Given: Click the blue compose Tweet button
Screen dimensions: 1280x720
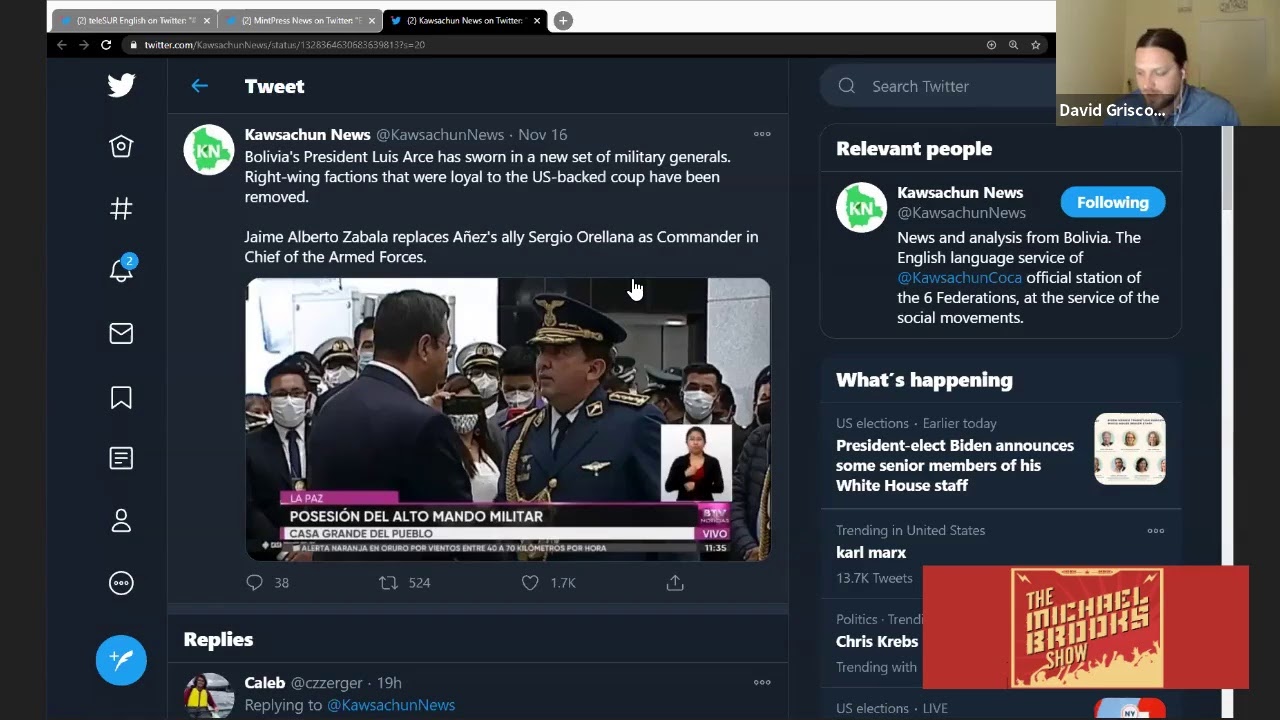Looking at the screenshot, I should pos(121,660).
